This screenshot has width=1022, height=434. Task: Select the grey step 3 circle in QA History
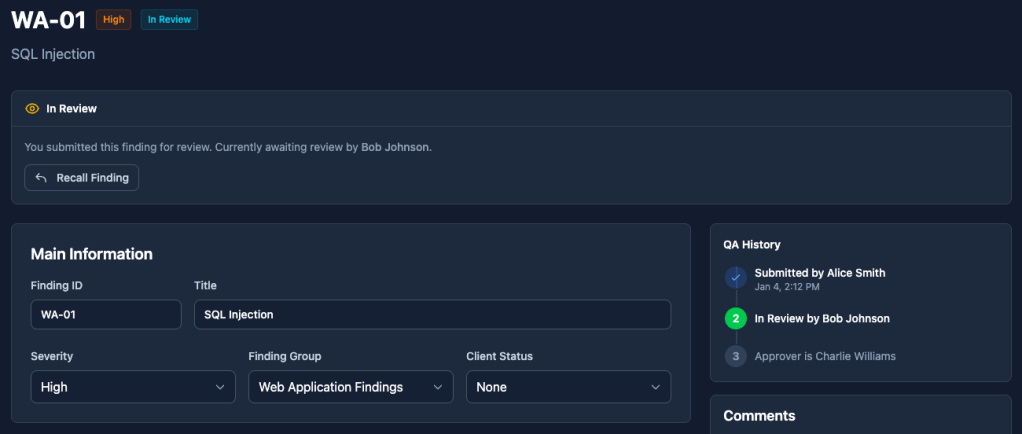tap(735, 356)
